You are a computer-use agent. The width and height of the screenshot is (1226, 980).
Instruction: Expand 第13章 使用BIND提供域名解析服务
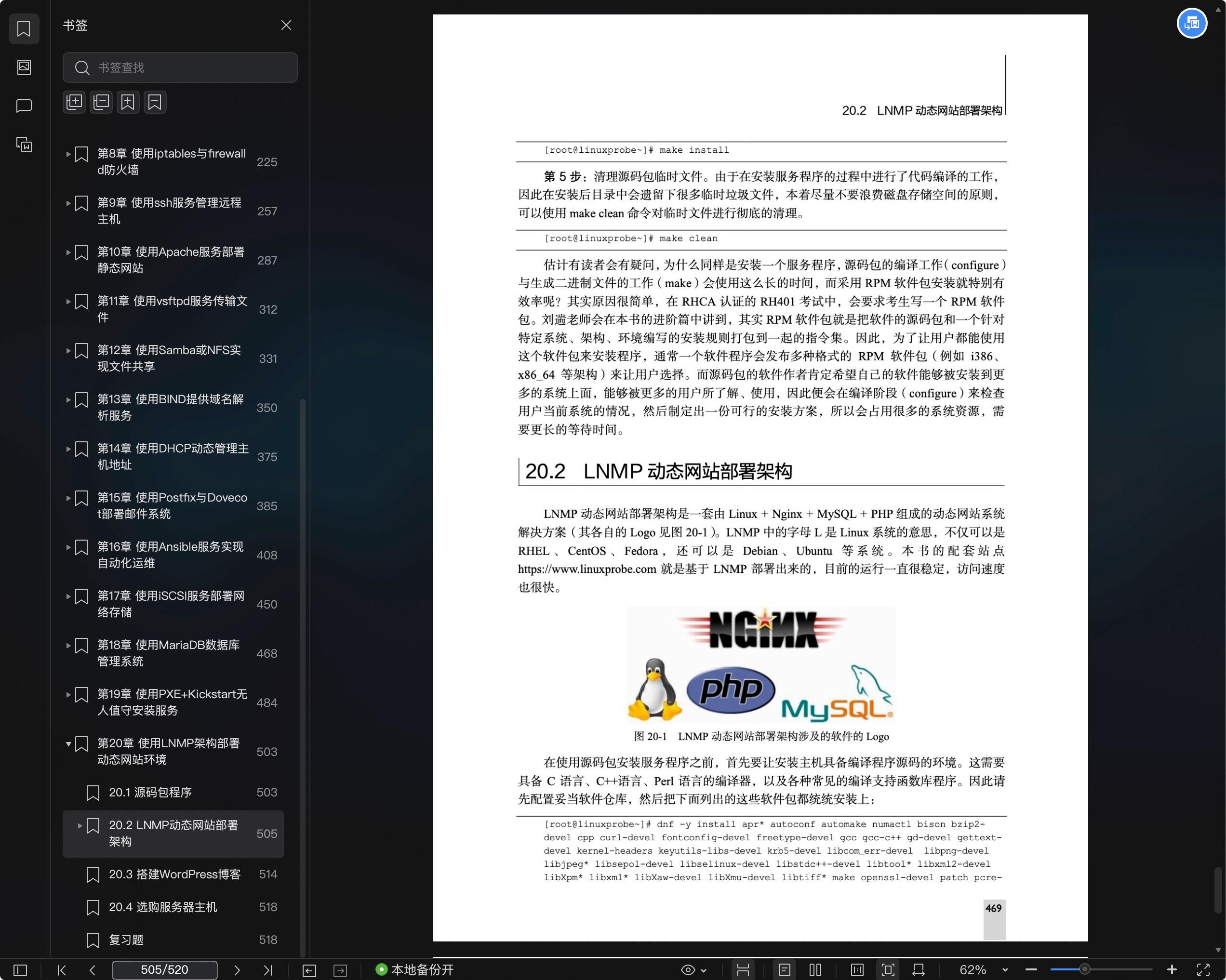click(68, 399)
